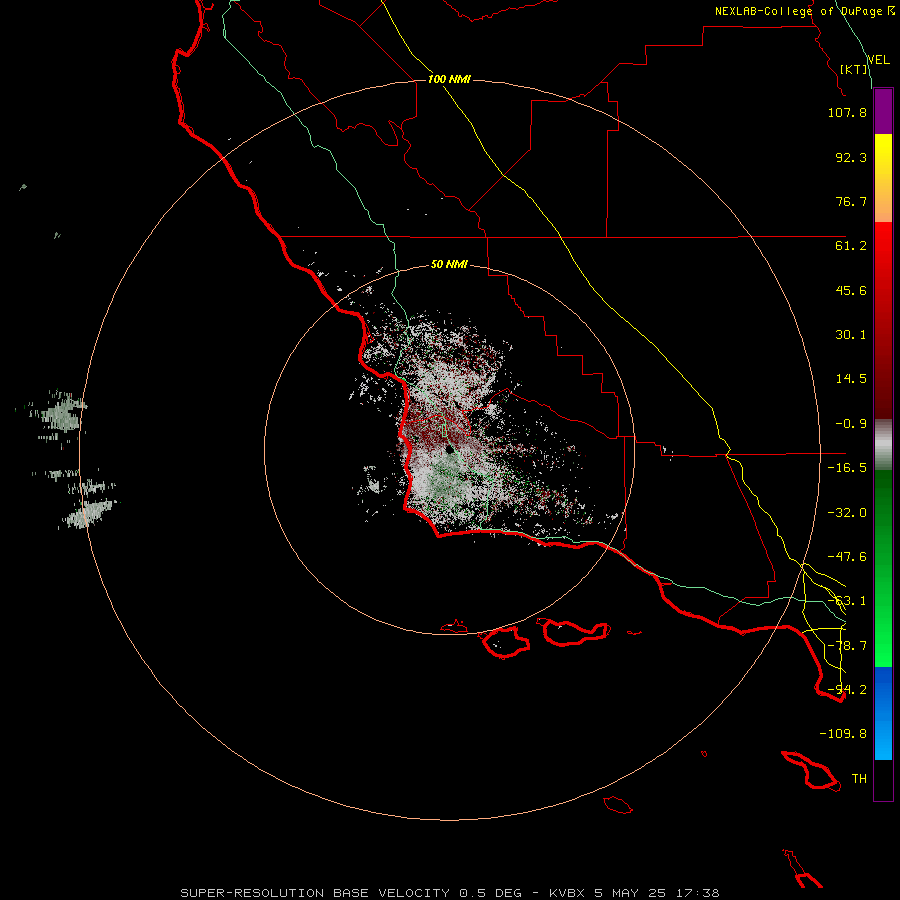Pick the purple segment of the color bar

(883, 111)
